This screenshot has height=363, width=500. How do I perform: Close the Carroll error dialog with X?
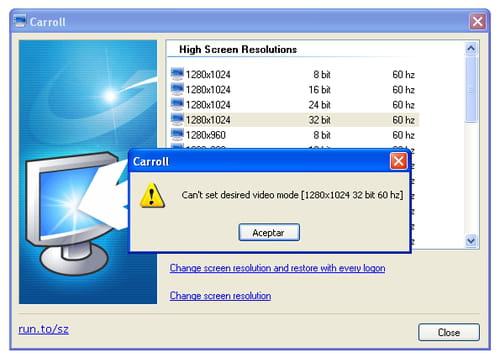pyautogui.click(x=398, y=161)
